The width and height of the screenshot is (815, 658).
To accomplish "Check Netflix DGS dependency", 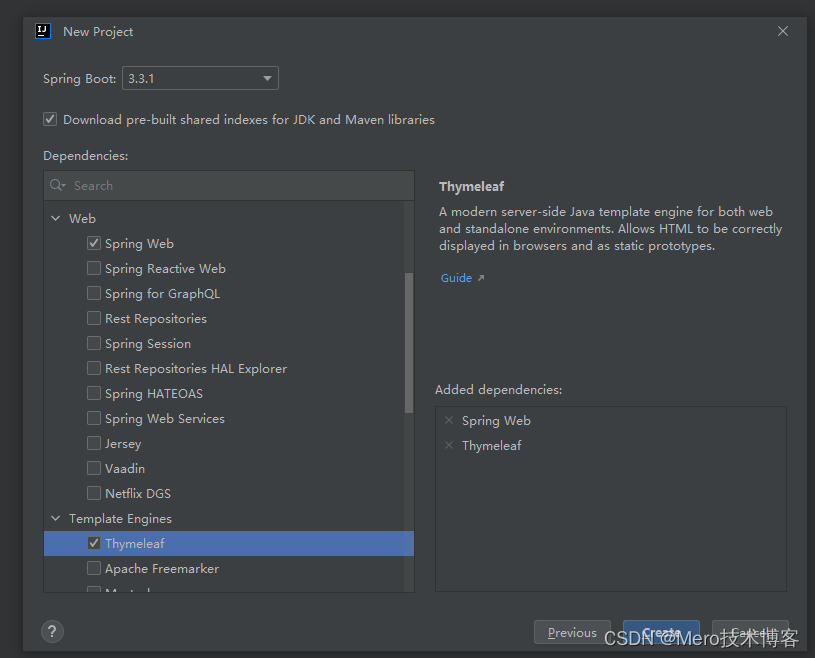I will (x=94, y=493).
